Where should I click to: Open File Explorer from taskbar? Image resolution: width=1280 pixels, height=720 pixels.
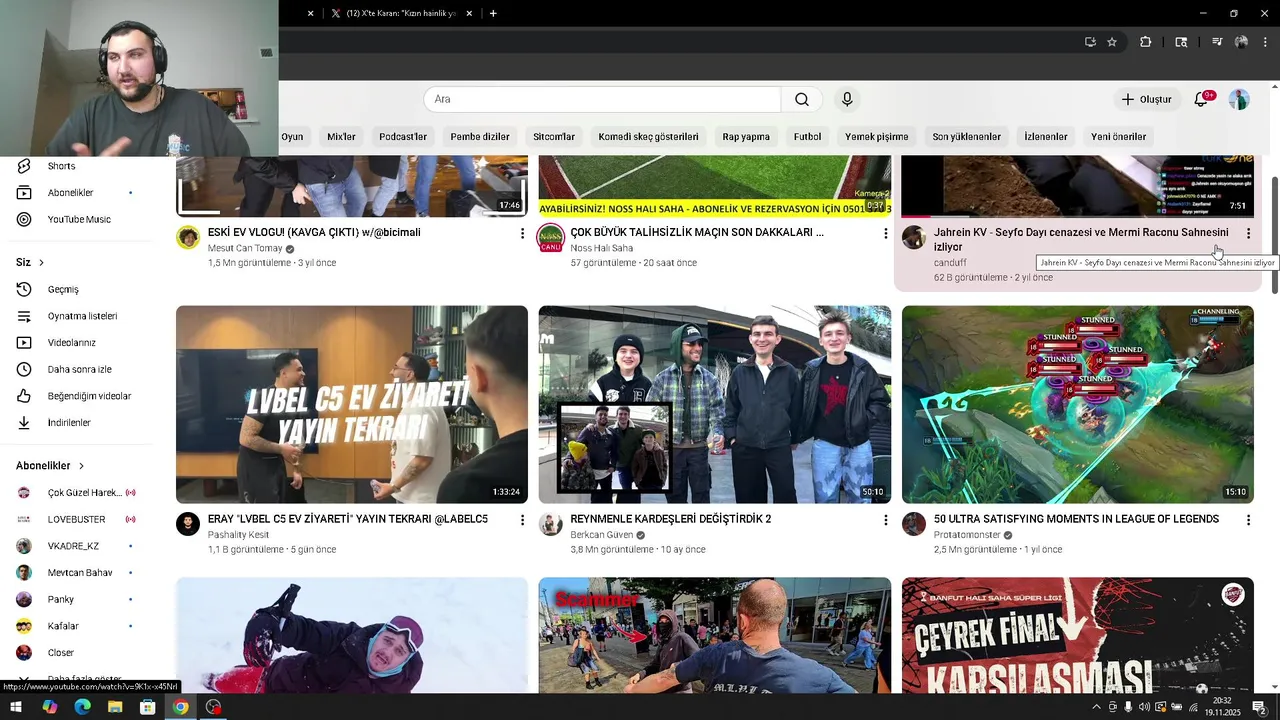pyautogui.click(x=115, y=707)
